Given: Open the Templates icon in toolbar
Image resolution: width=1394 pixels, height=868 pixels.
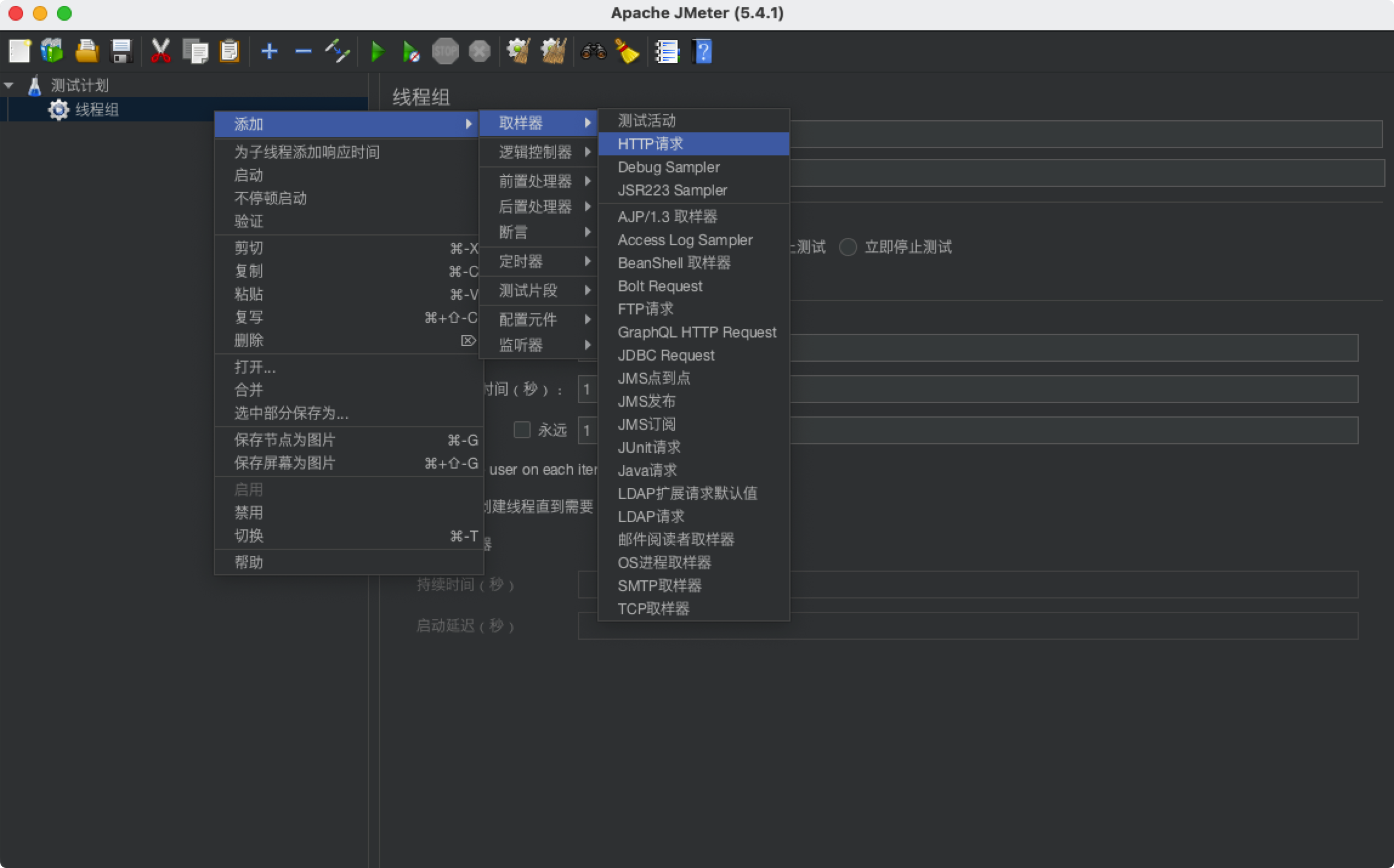Looking at the screenshot, I should click(x=53, y=52).
